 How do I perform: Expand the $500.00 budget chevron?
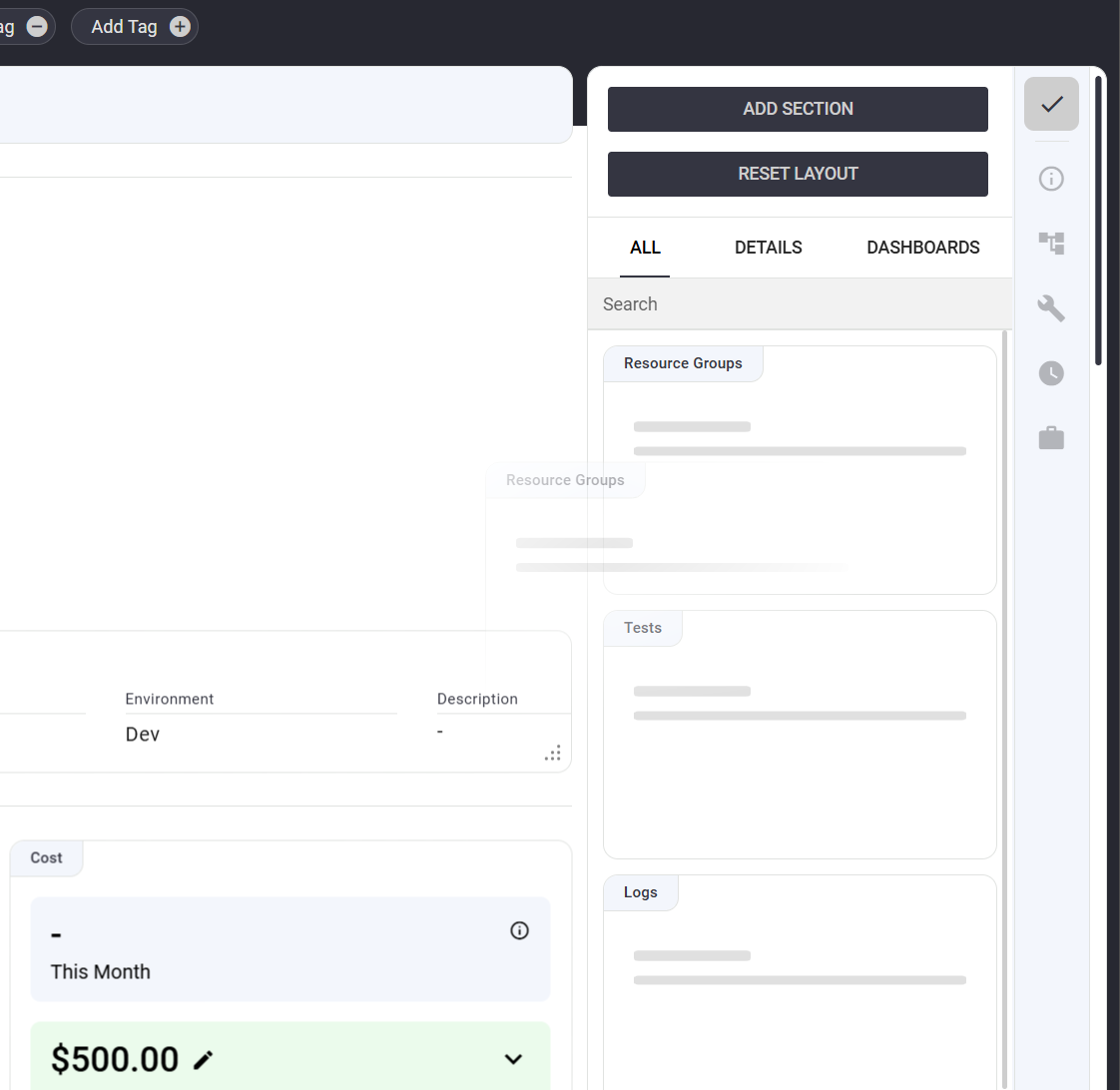513,1059
